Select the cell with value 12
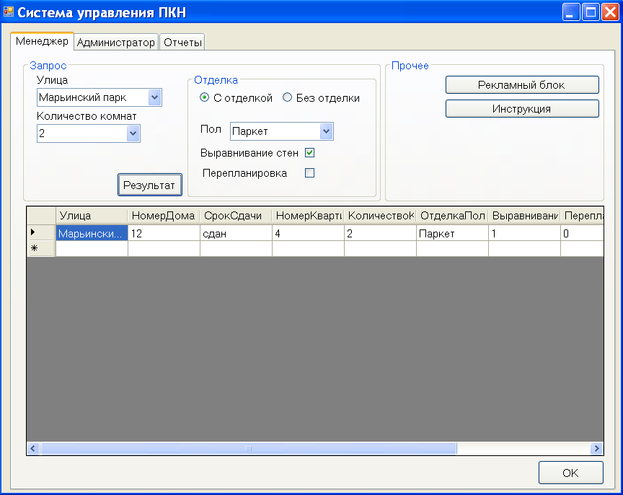Screen dimensions: 623x495 pyautogui.click(x=164, y=233)
